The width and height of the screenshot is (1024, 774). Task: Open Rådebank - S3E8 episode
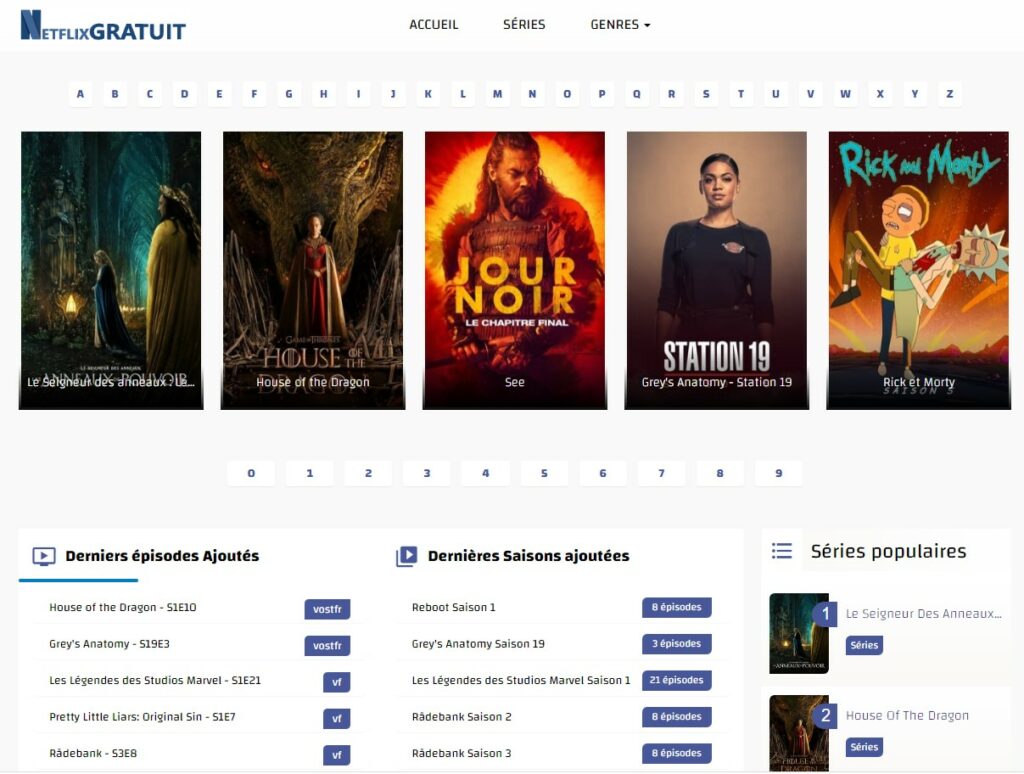tap(93, 753)
